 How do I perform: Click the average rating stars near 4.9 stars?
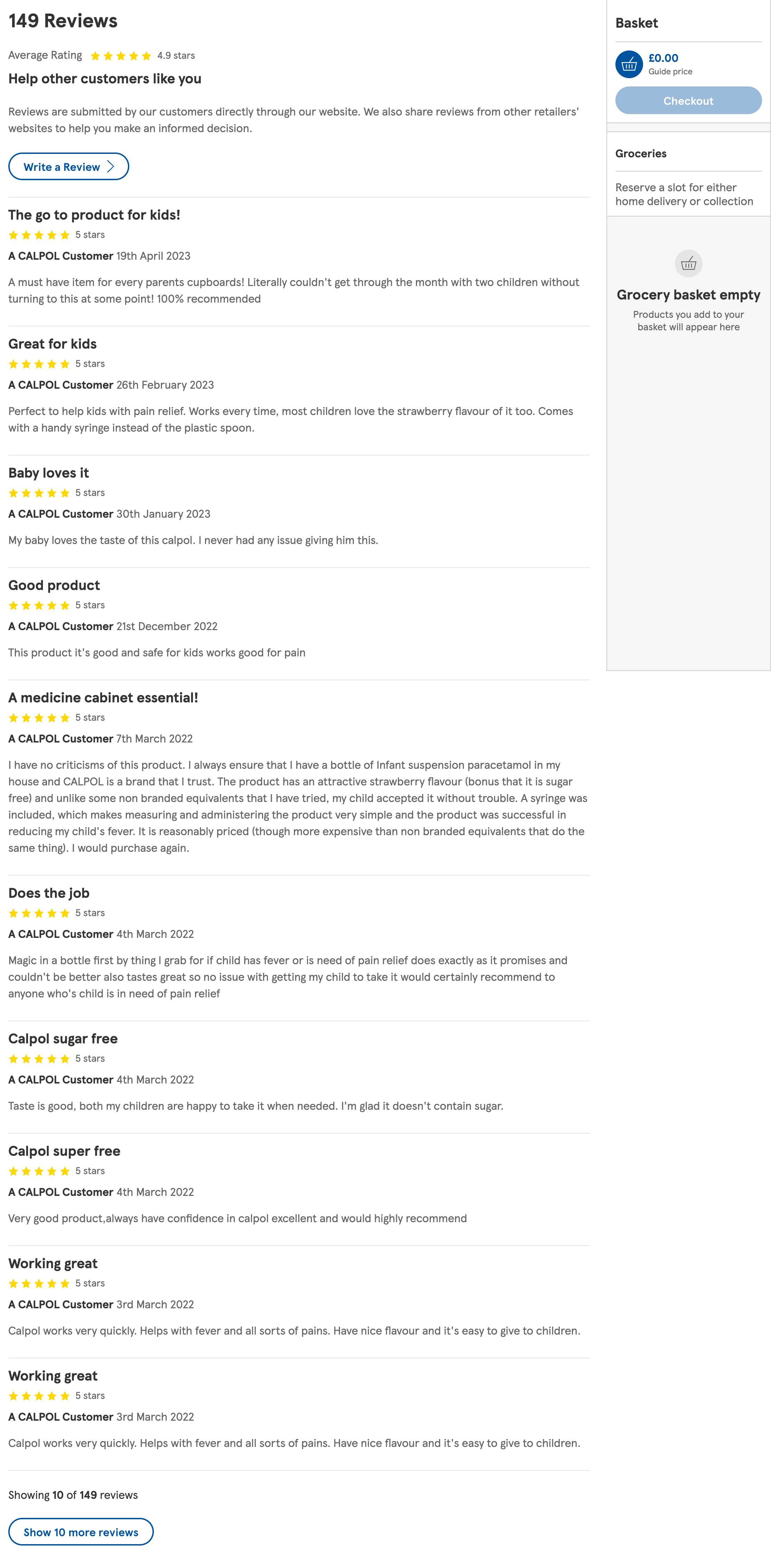point(120,56)
